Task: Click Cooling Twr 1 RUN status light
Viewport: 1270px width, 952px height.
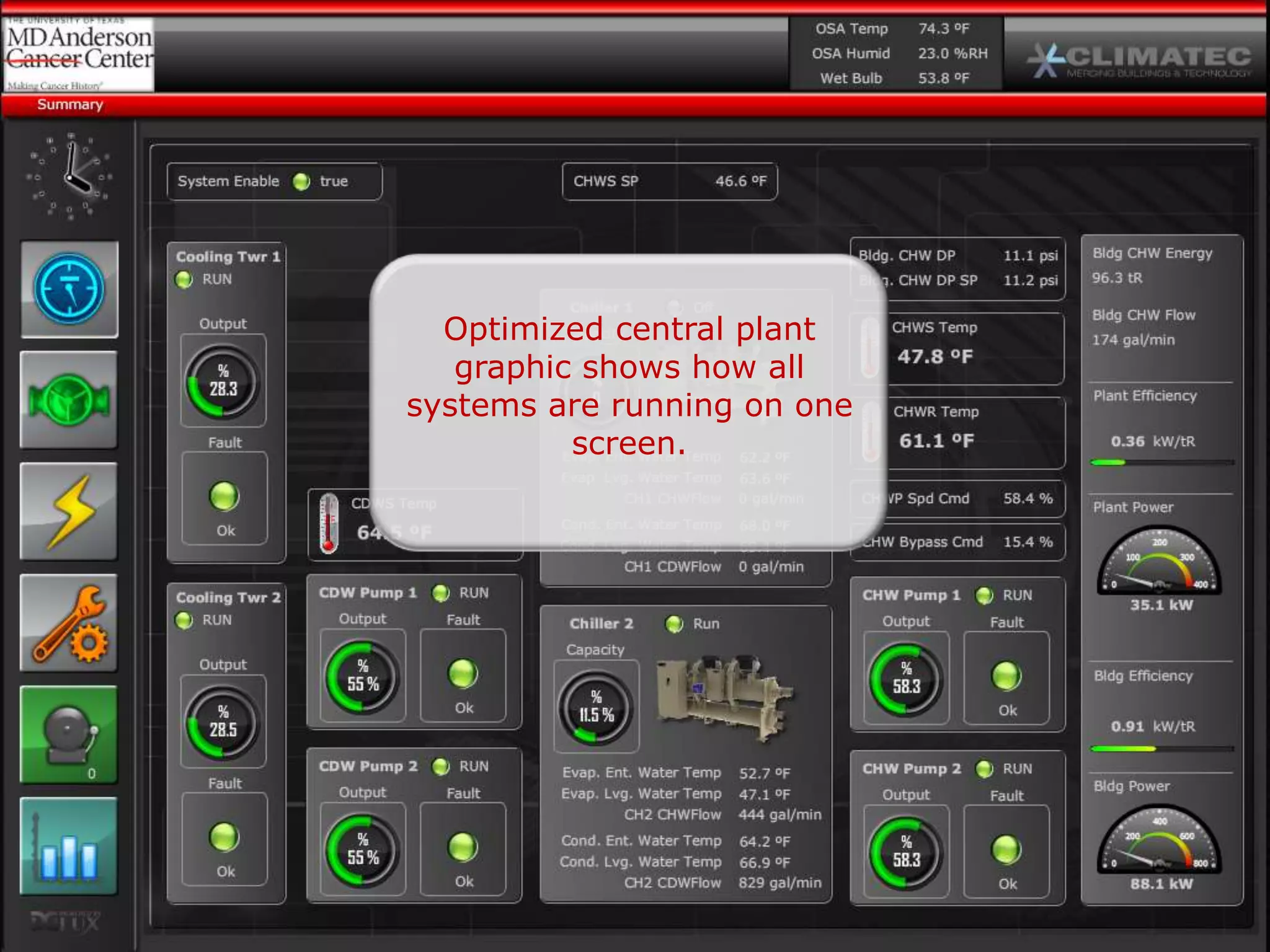Action: pos(184,280)
